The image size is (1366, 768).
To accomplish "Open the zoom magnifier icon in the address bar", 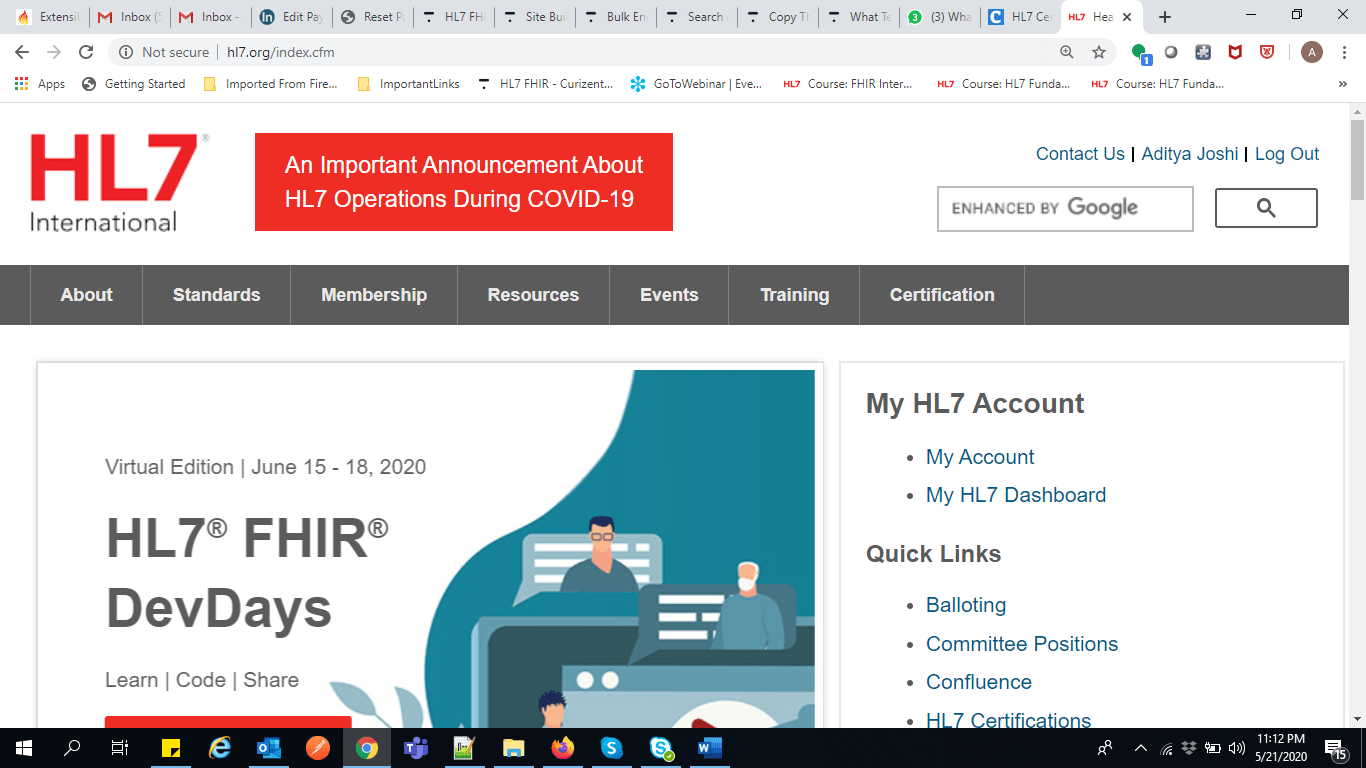I will 1067,52.
